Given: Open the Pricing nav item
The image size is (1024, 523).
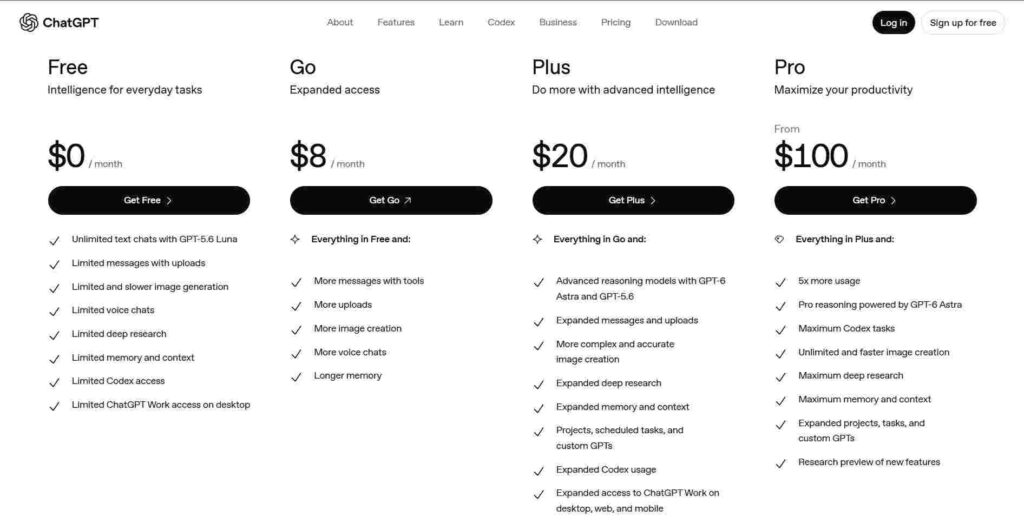Looking at the screenshot, I should [x=616, y=22].
